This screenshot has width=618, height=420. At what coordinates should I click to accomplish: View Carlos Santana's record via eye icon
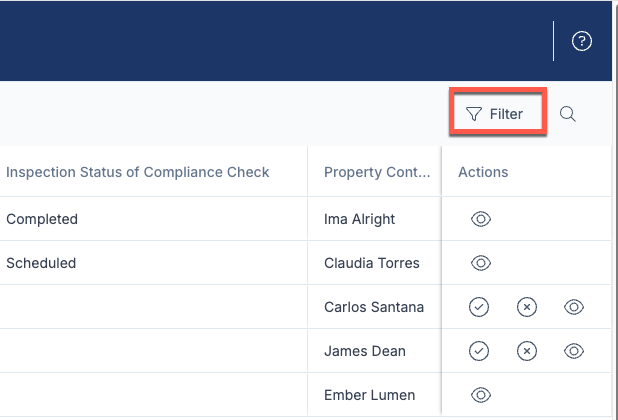coord(574,307)
